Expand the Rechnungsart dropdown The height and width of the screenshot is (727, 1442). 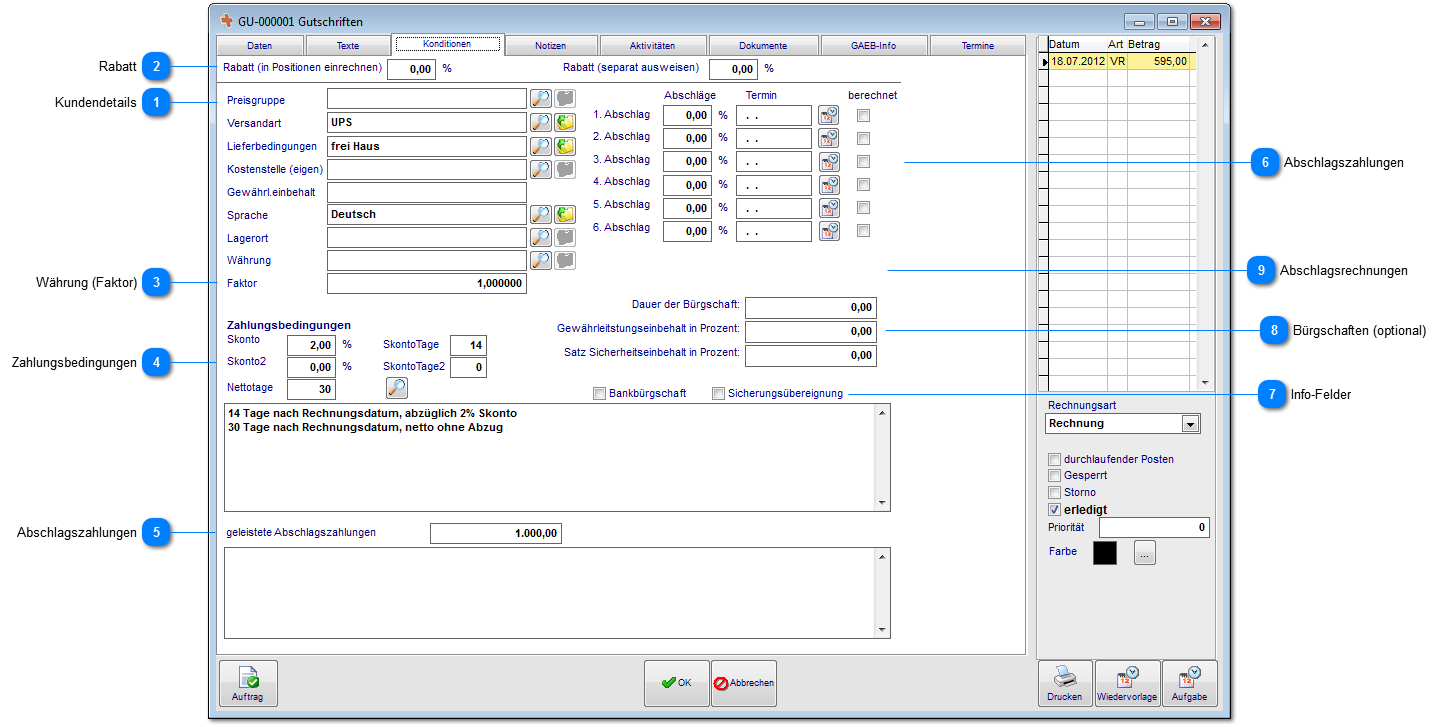1190,424
